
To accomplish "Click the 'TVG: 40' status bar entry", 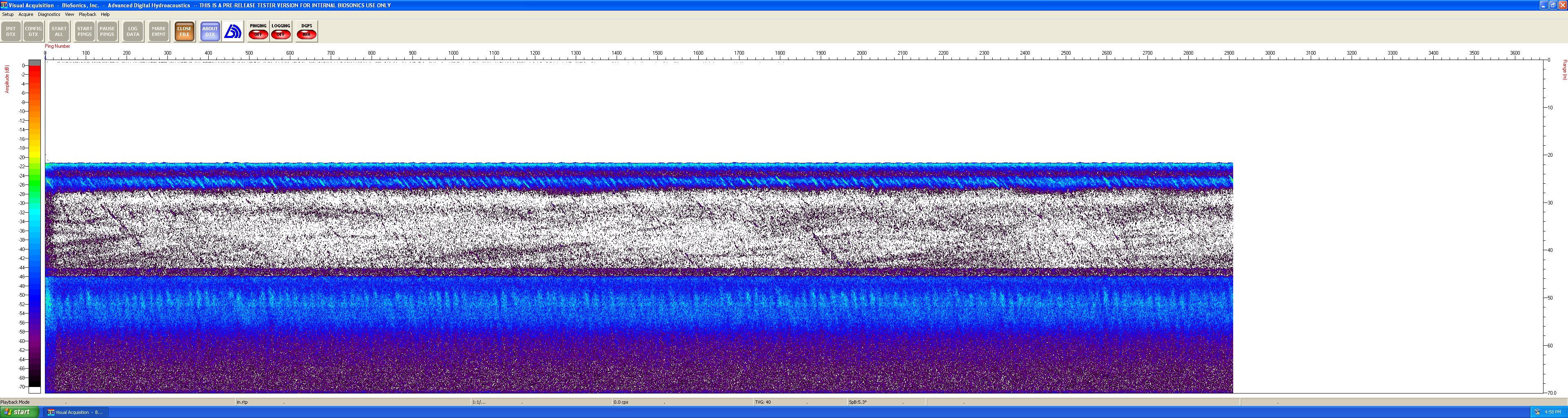I will click(x=763, y=402).
